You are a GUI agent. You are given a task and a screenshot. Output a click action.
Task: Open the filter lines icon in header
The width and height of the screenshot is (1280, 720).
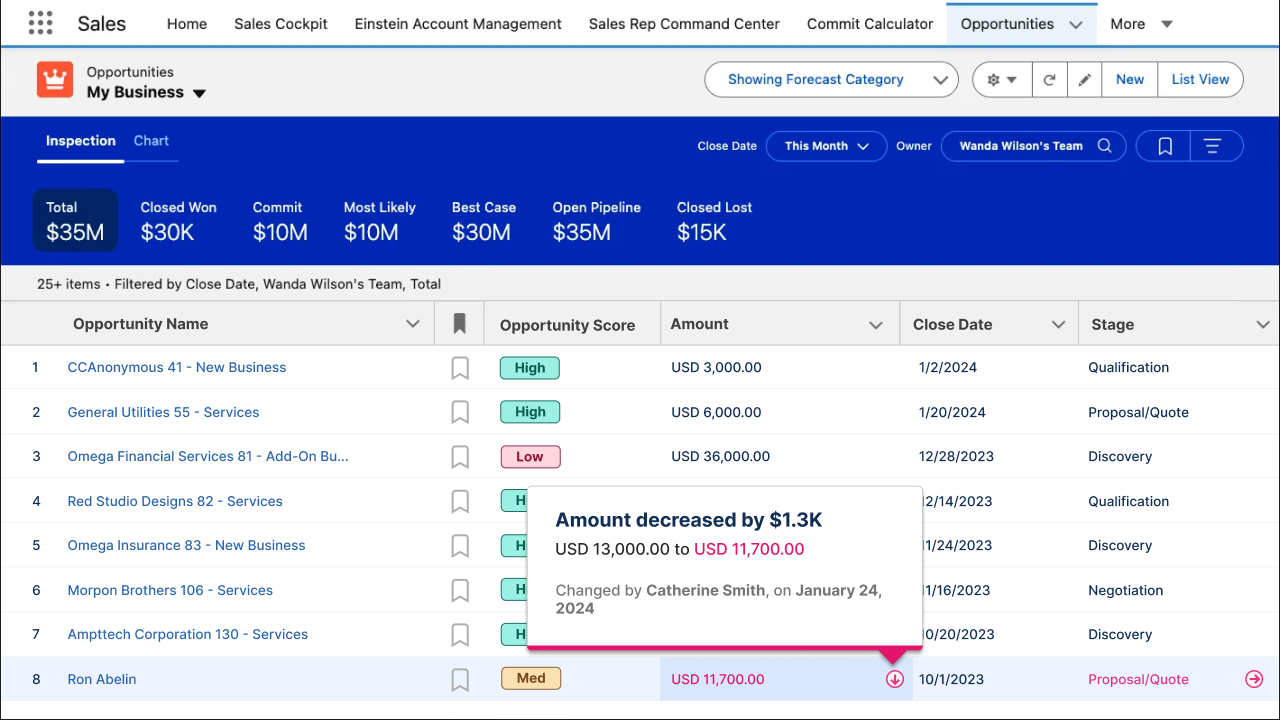[x=1213, y=146]
